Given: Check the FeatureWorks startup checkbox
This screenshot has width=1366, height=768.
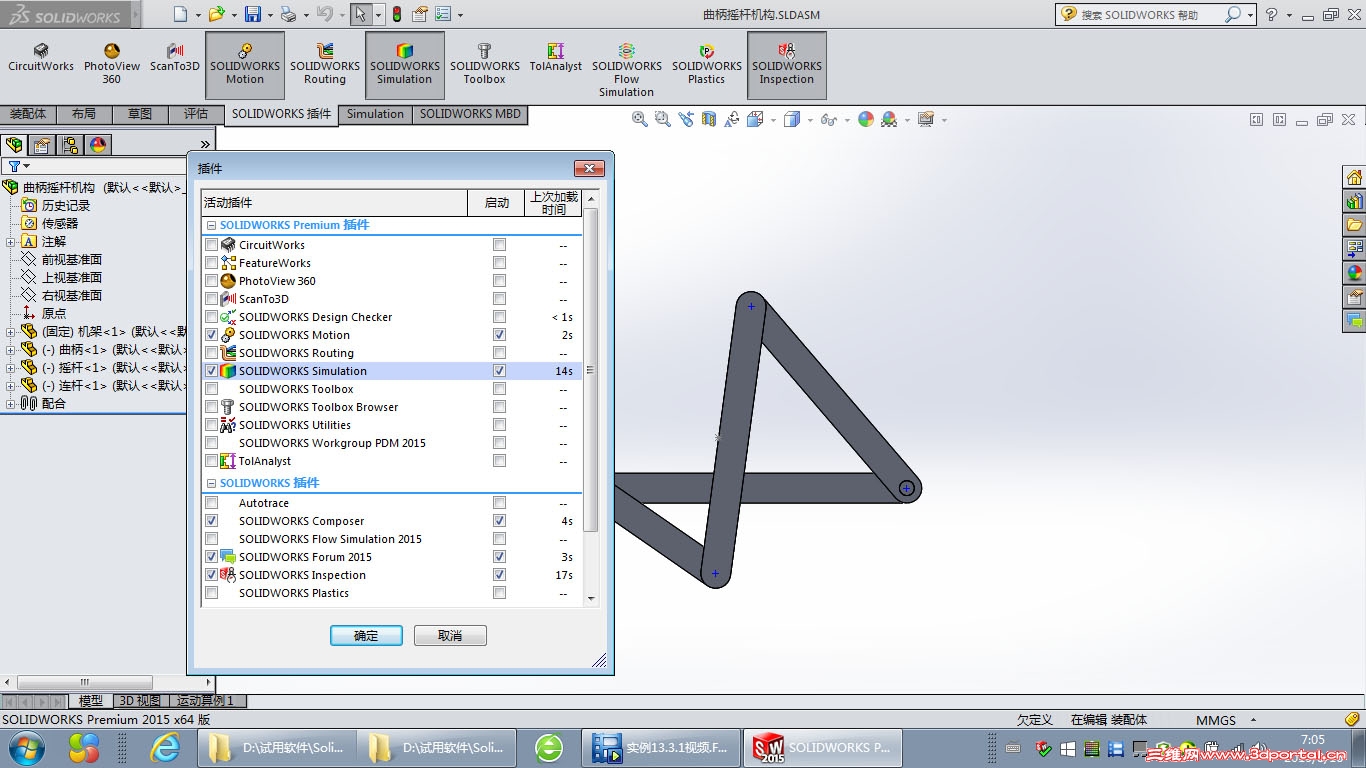Looking at the screenshot, I should coord(499,263).
